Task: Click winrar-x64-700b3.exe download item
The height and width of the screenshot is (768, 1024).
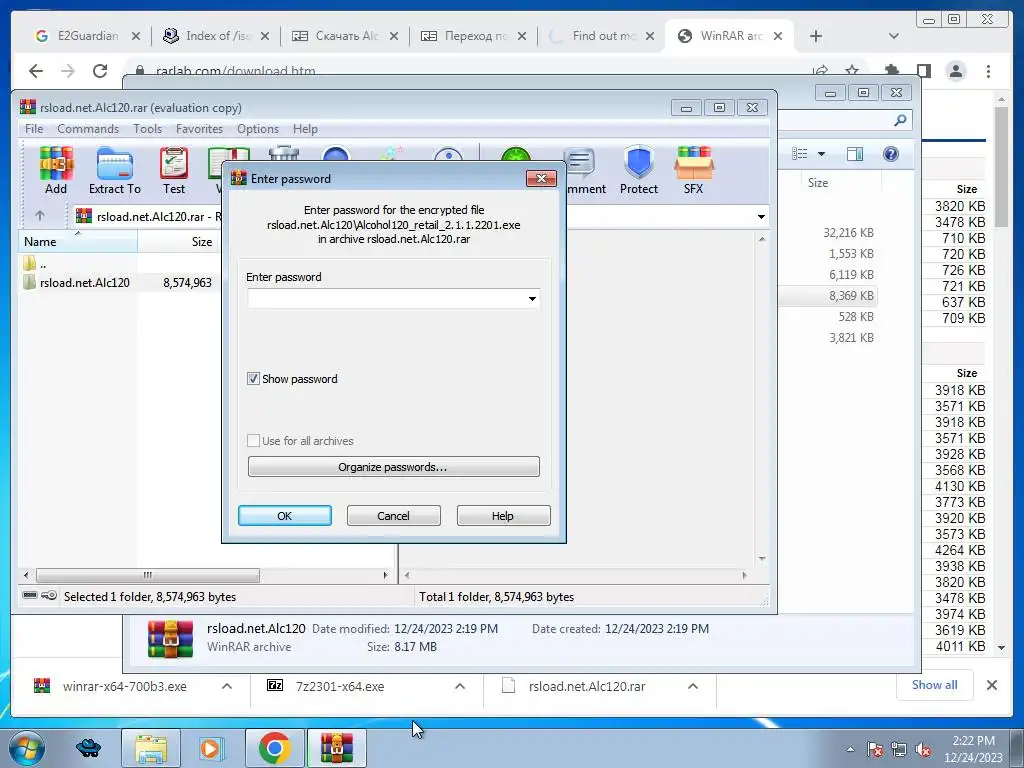Action: pyautogui.click(x=124, y=686)
